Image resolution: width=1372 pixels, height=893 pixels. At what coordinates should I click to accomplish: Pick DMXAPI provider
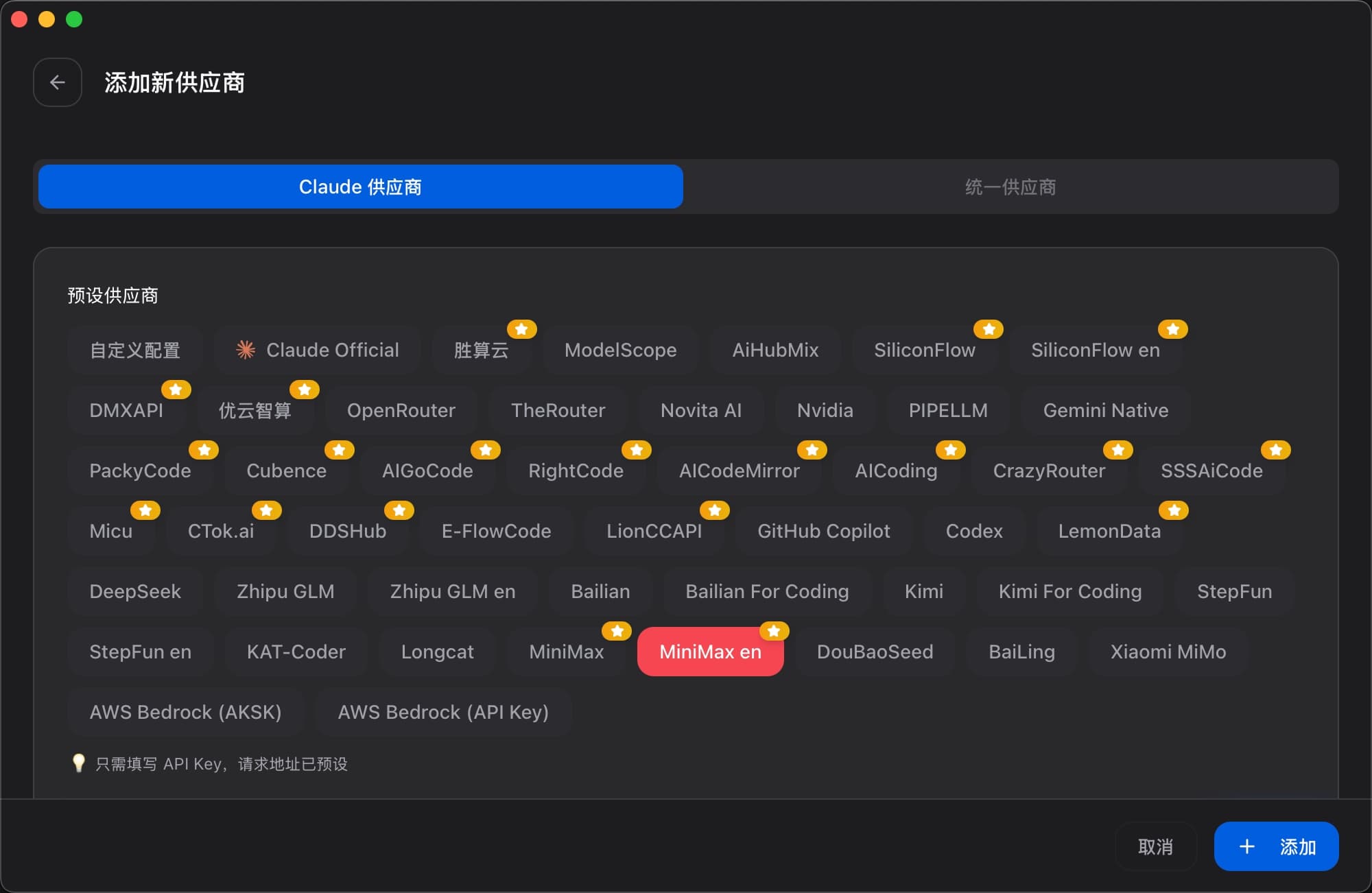click(x=126, y=410)
